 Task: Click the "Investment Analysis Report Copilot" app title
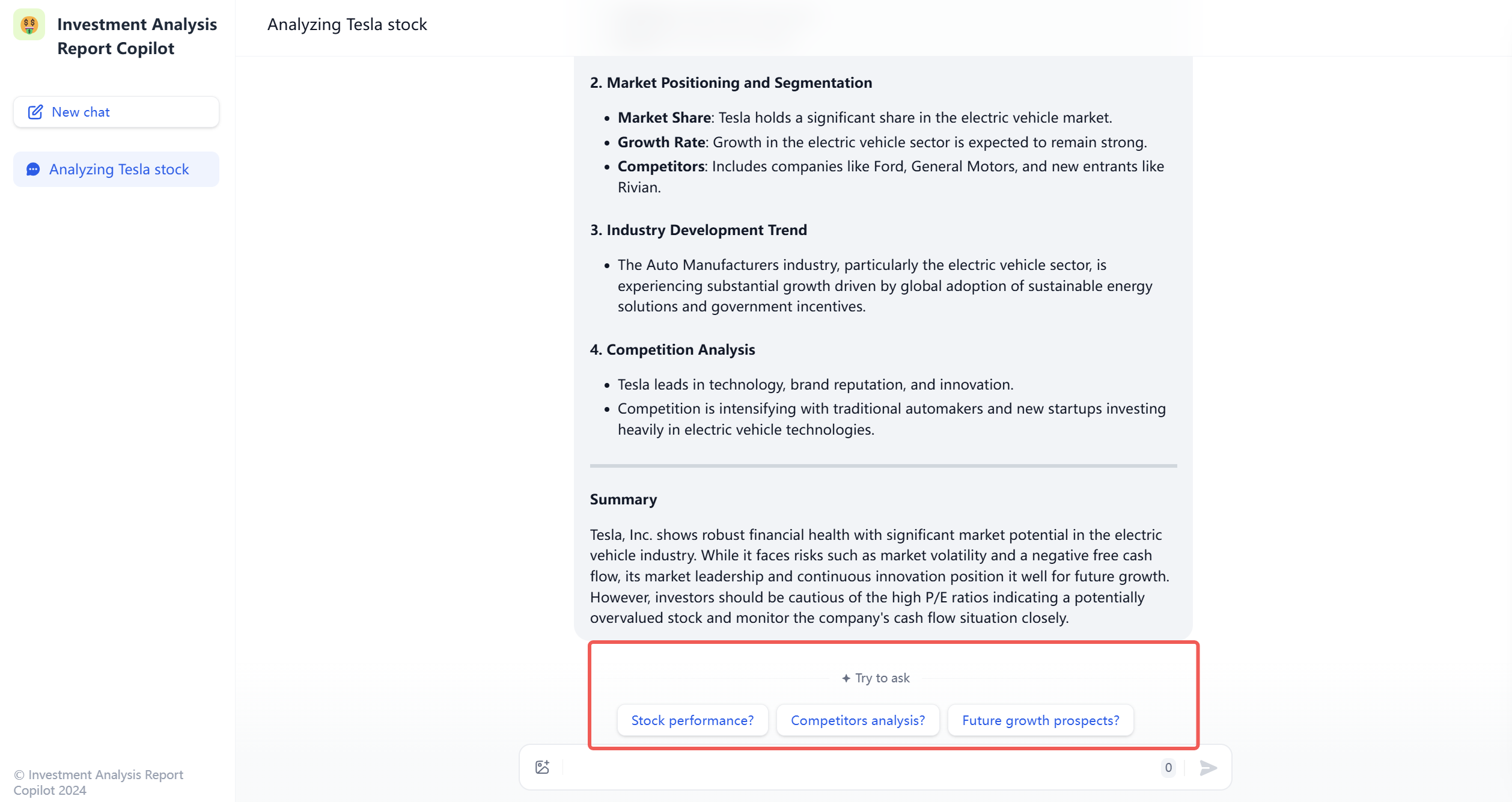[x=137, y=36]
